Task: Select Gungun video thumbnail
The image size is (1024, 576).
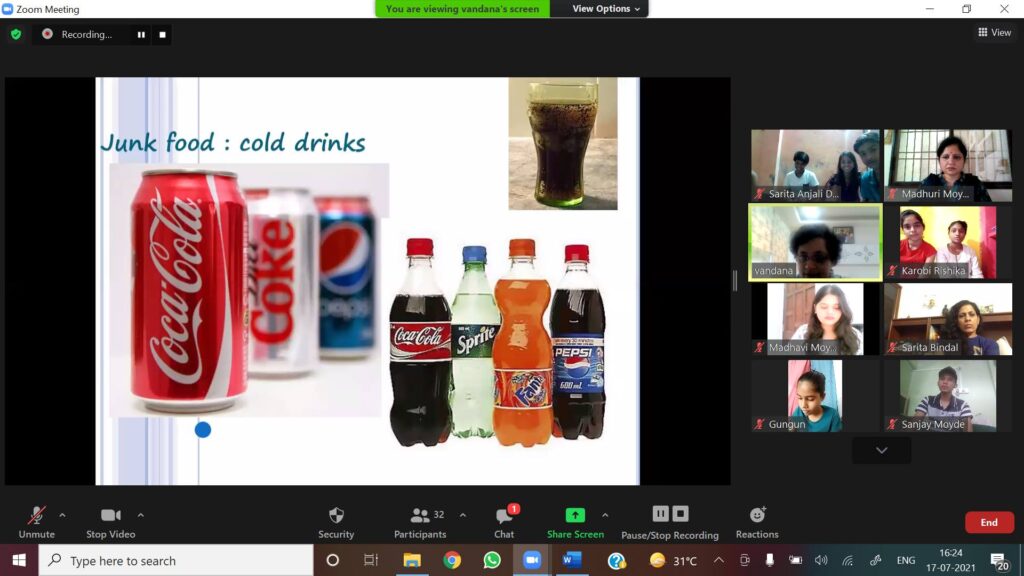Action: point(815,396)
